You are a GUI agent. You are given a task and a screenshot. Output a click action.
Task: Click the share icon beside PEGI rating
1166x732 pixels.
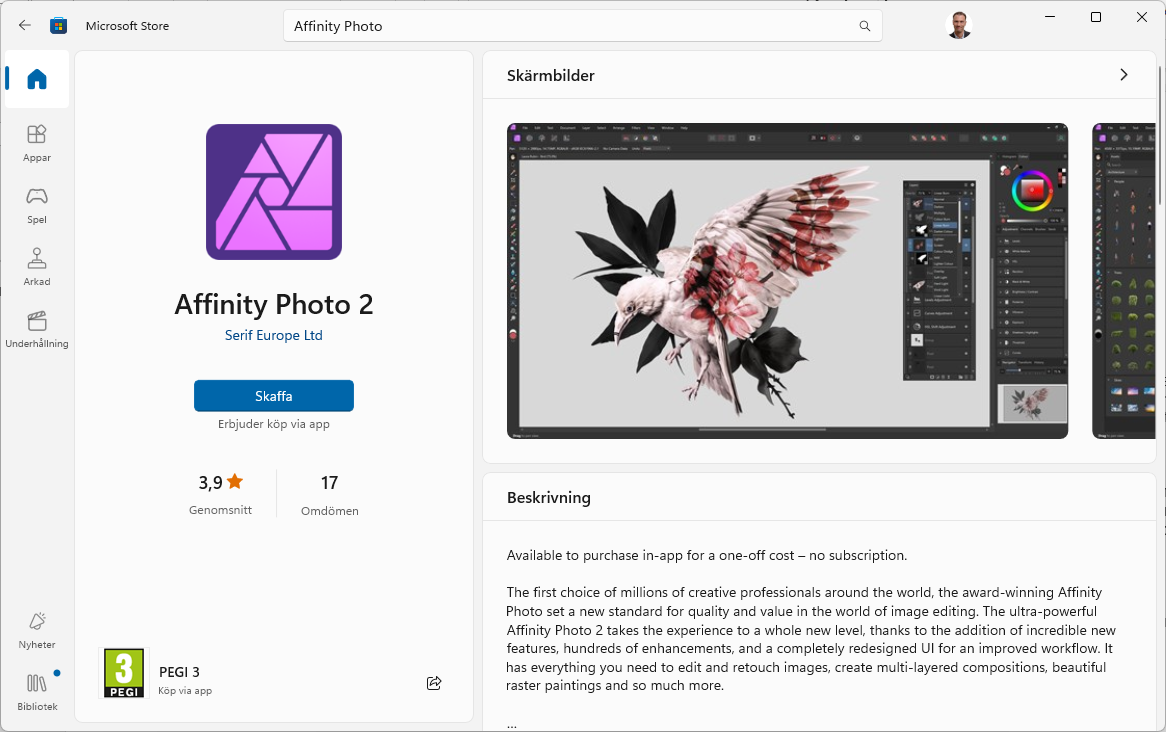[x=434, y=683]
